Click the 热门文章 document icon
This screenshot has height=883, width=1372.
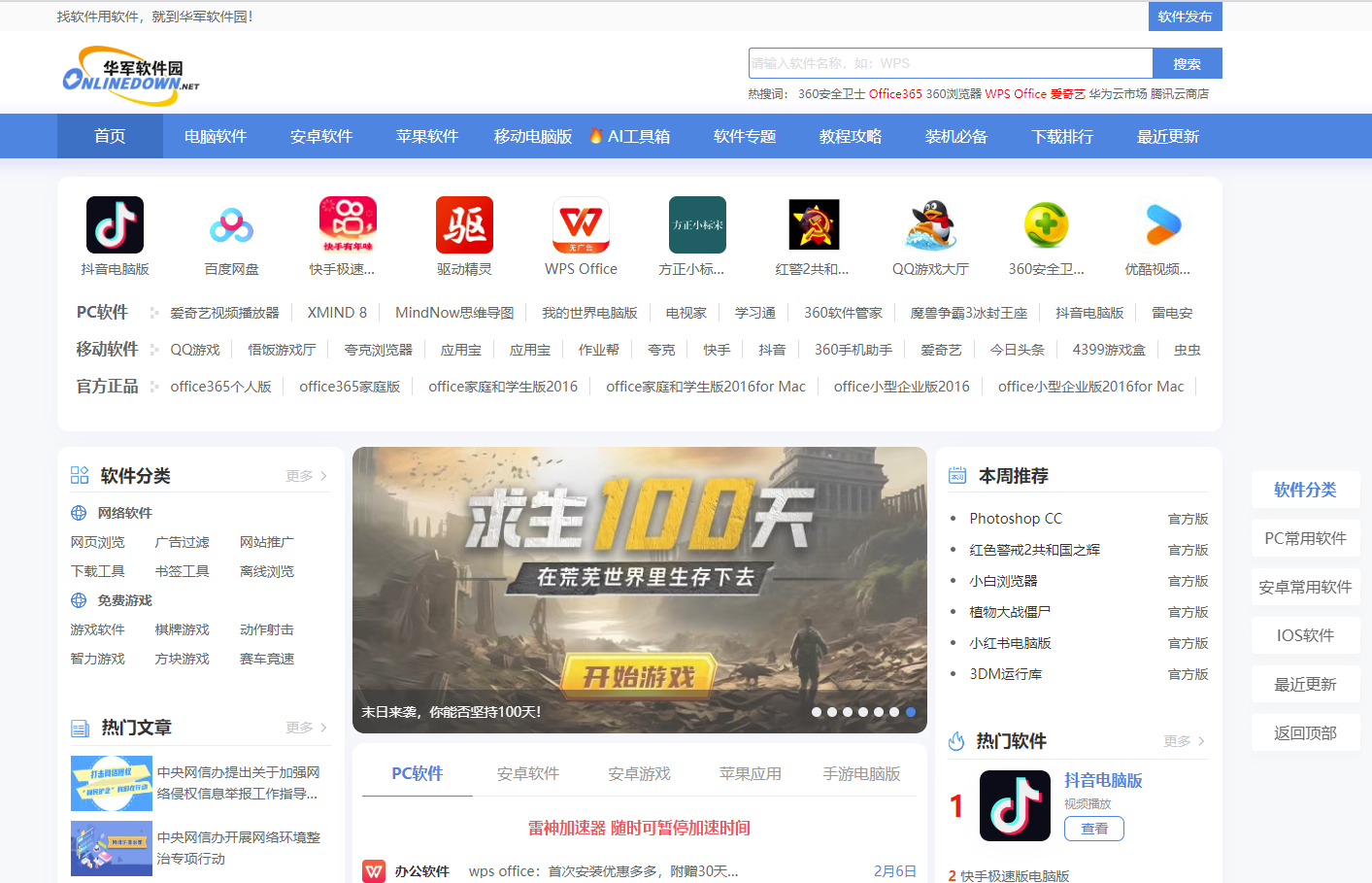80,728
